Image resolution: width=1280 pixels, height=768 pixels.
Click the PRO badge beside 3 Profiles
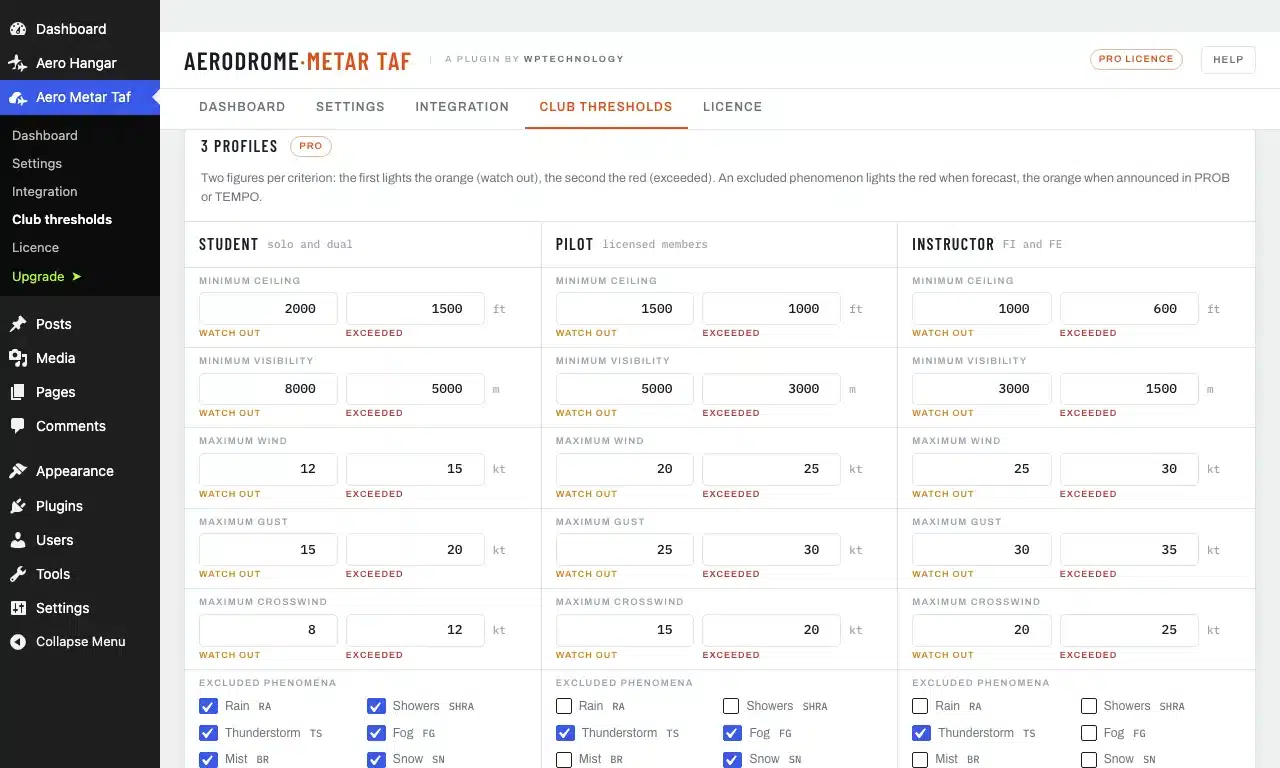311,146
